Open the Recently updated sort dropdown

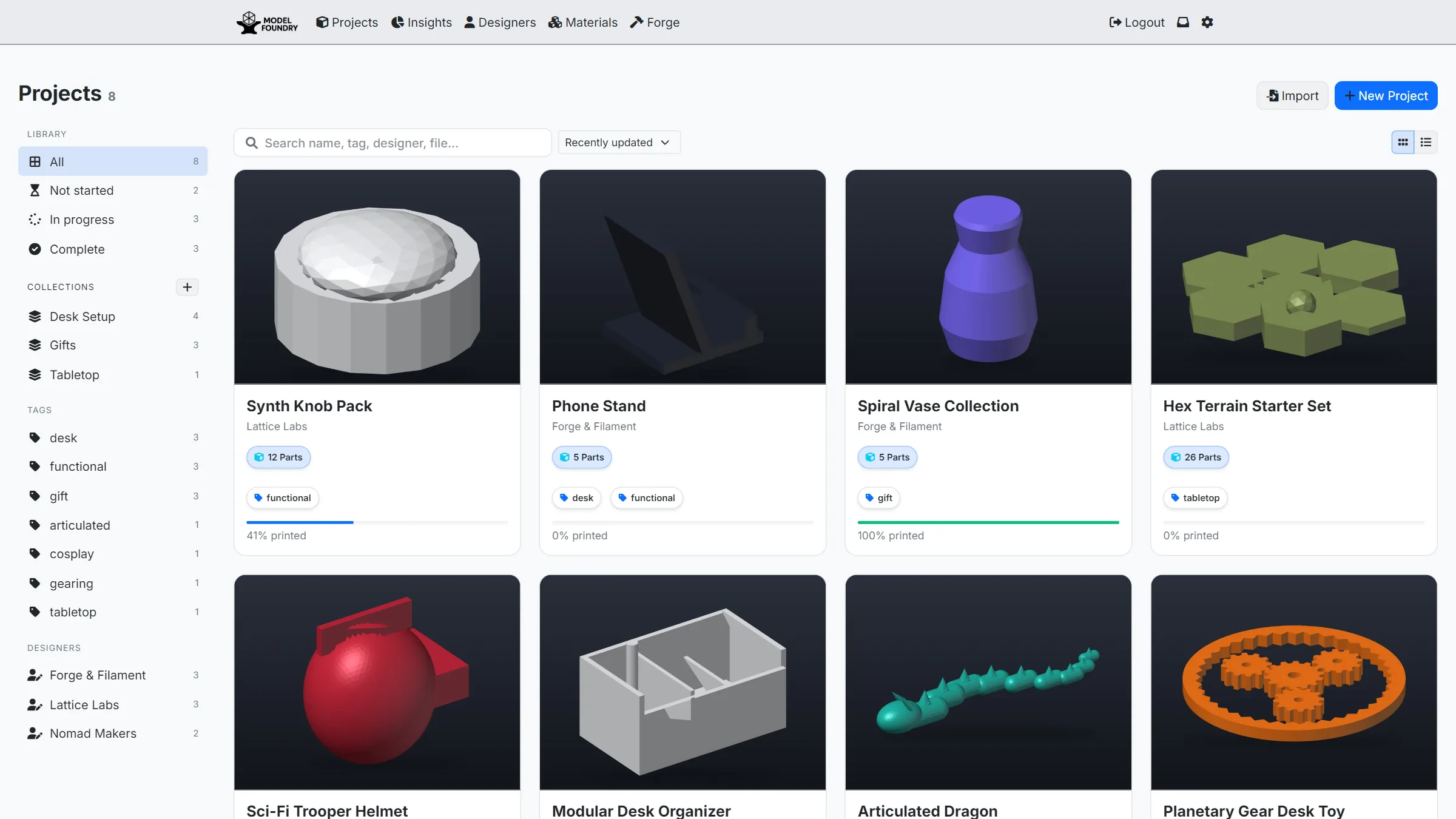(619, 143)
